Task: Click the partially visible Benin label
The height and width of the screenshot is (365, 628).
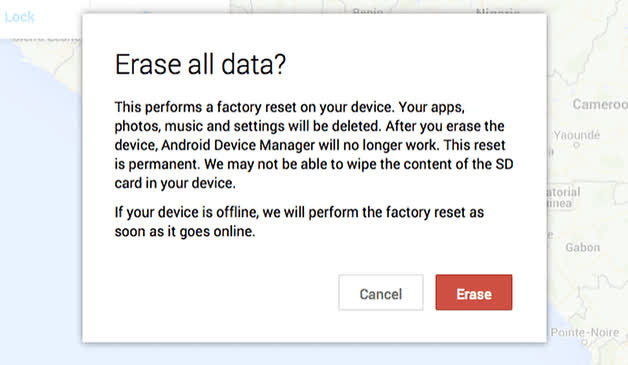Action: pos(368,11)
